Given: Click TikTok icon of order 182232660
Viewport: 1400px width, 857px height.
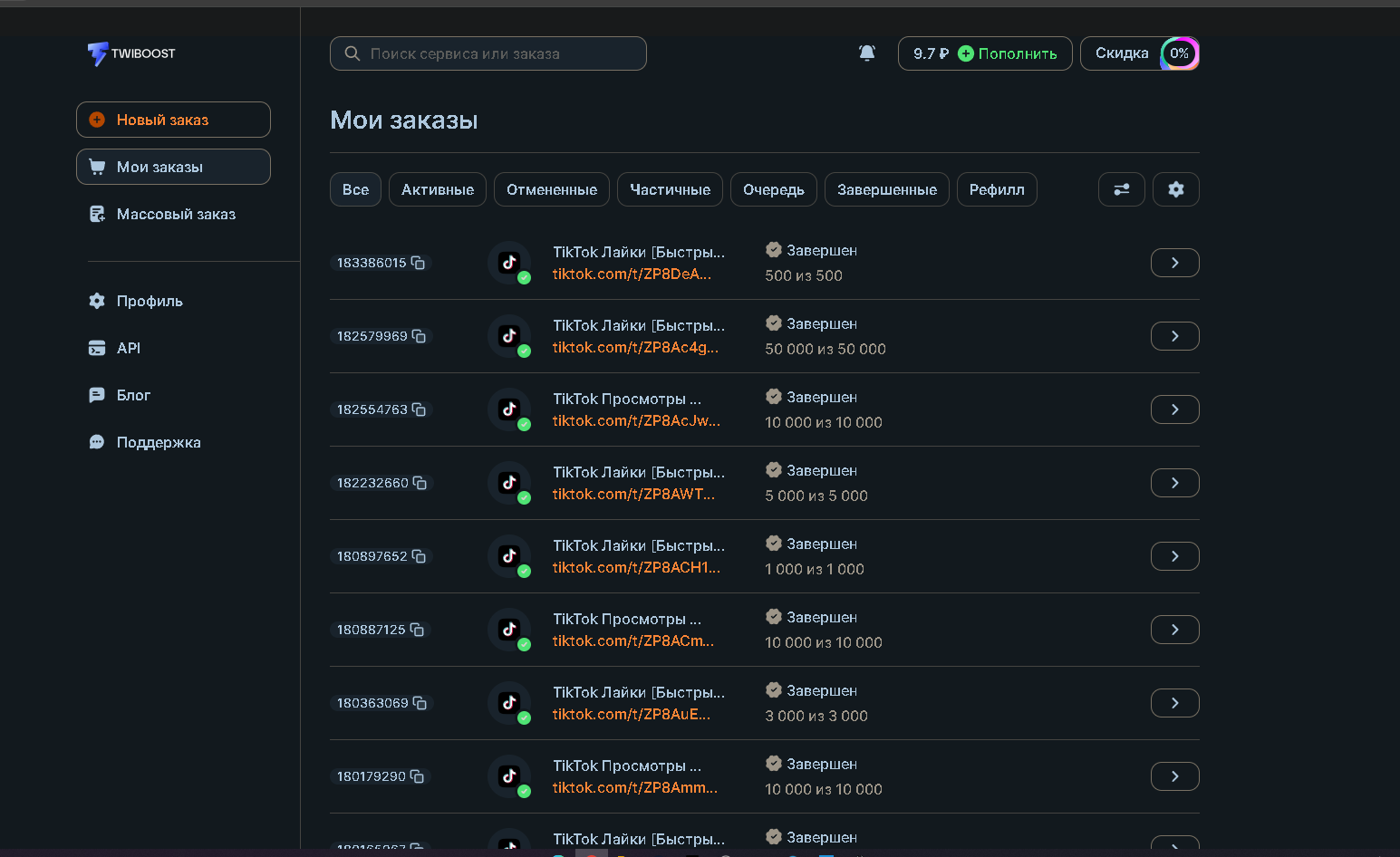Looking at the screenshot, I should click(509, 483).
